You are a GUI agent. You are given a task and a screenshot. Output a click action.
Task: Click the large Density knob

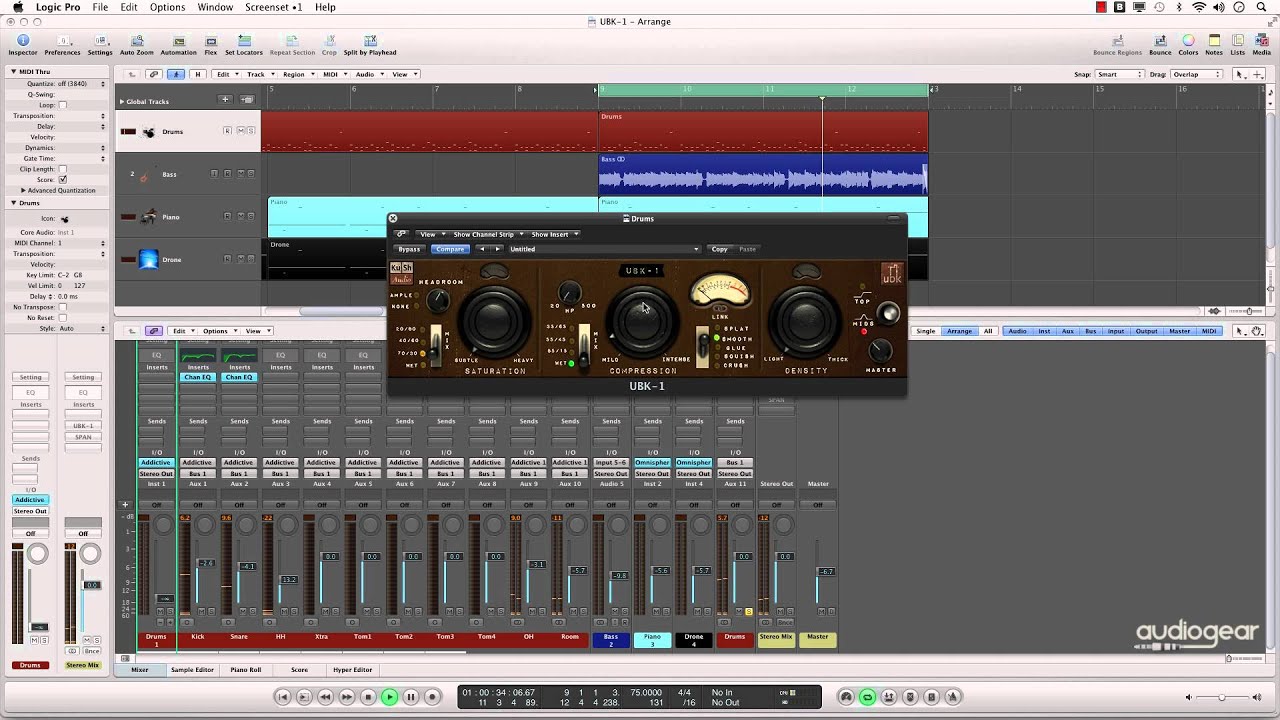pyautogui.click(x=806, y=322)
